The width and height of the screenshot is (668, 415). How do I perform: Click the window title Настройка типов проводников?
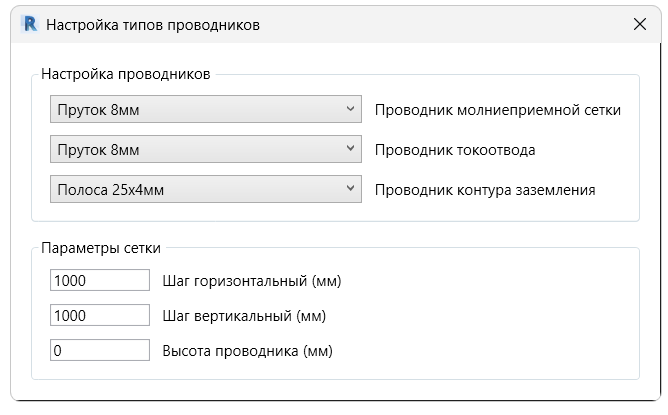(153, 25)
